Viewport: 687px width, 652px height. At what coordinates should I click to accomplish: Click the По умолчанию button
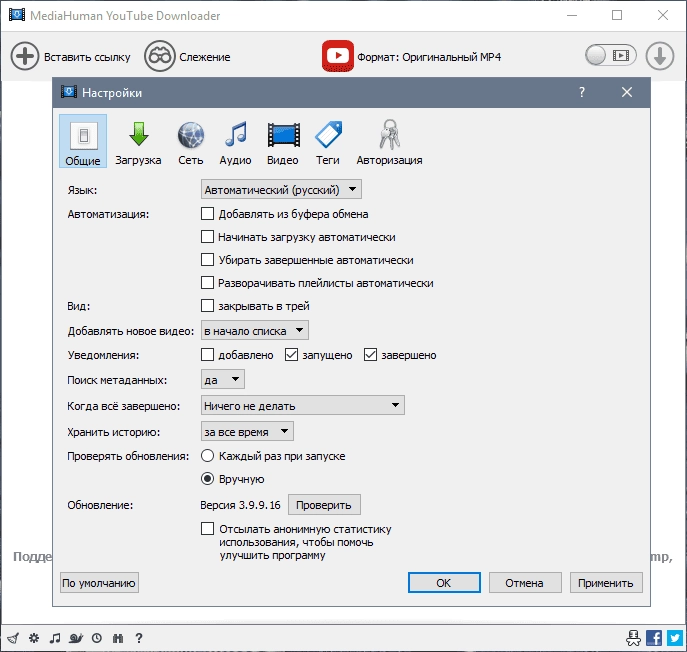pyautogui.click(x=99, y=583)
